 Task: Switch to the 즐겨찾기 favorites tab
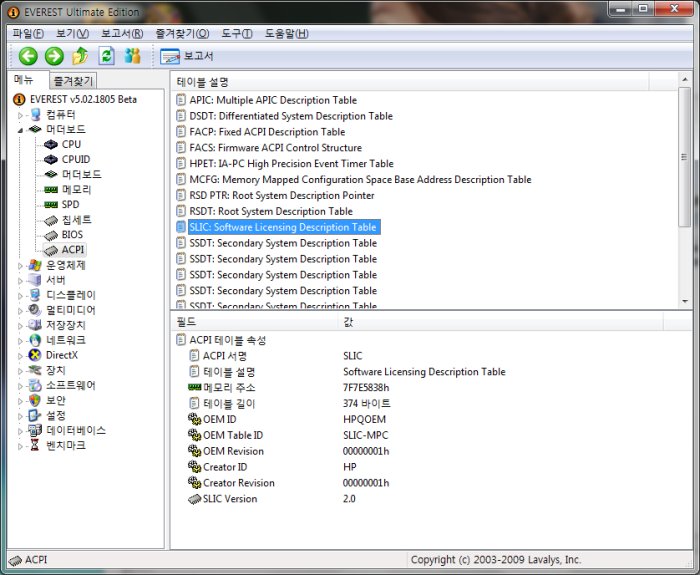(x=73, y=81)
